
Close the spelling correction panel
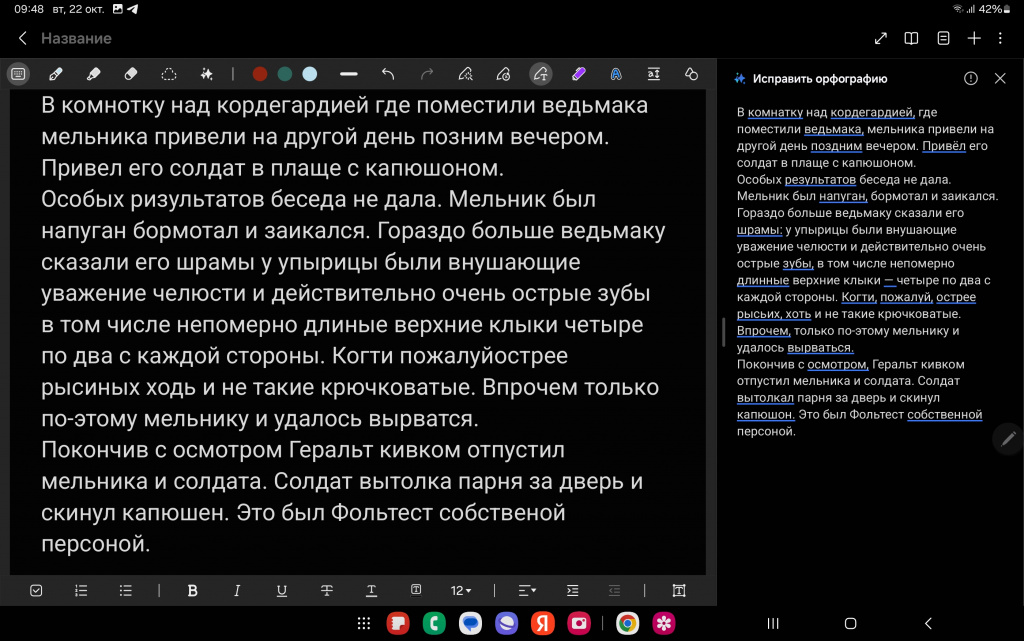point(1000,78)
